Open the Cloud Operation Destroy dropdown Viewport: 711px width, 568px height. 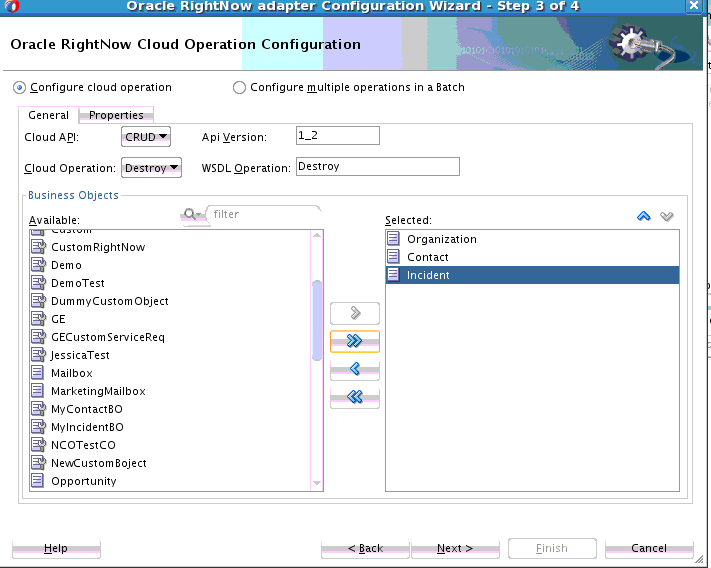point(151,168)
